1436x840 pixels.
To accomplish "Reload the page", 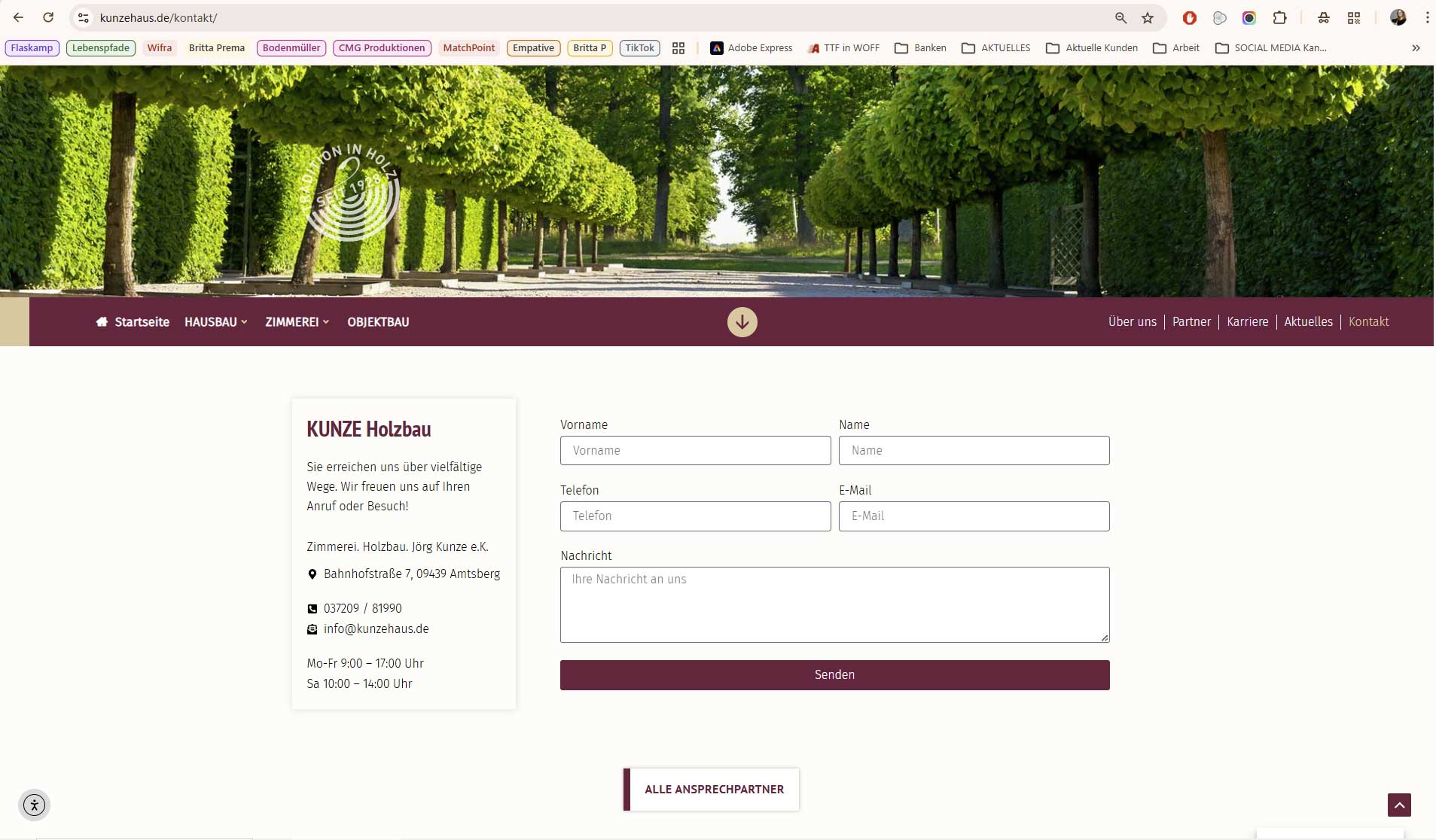I will point(48,18).
